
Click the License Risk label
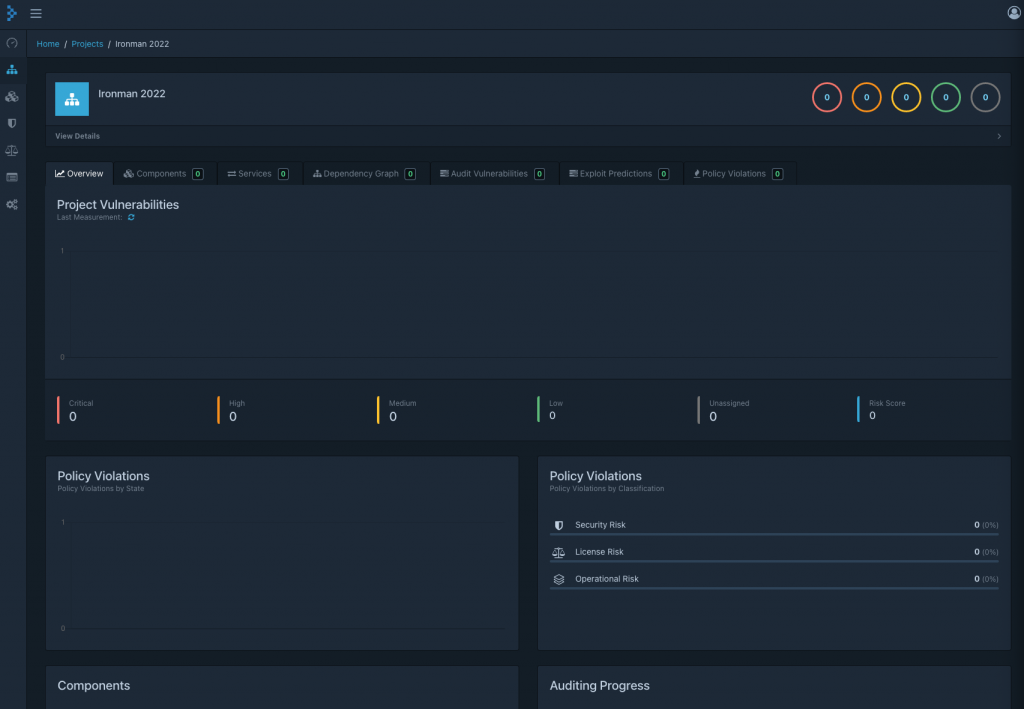pos(599,552)
